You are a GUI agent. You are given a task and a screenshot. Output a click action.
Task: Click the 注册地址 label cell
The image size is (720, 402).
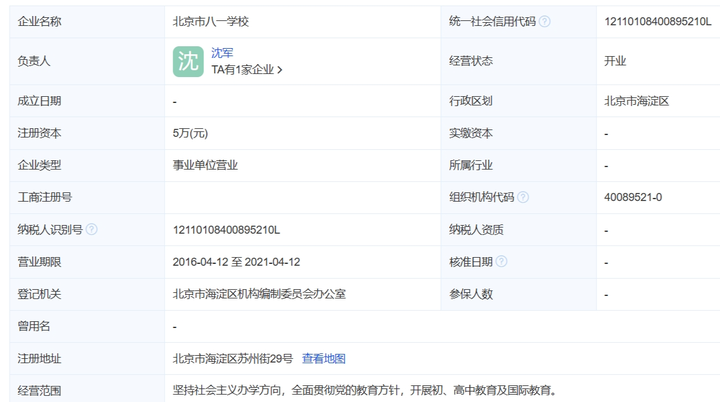click(87, 359)
